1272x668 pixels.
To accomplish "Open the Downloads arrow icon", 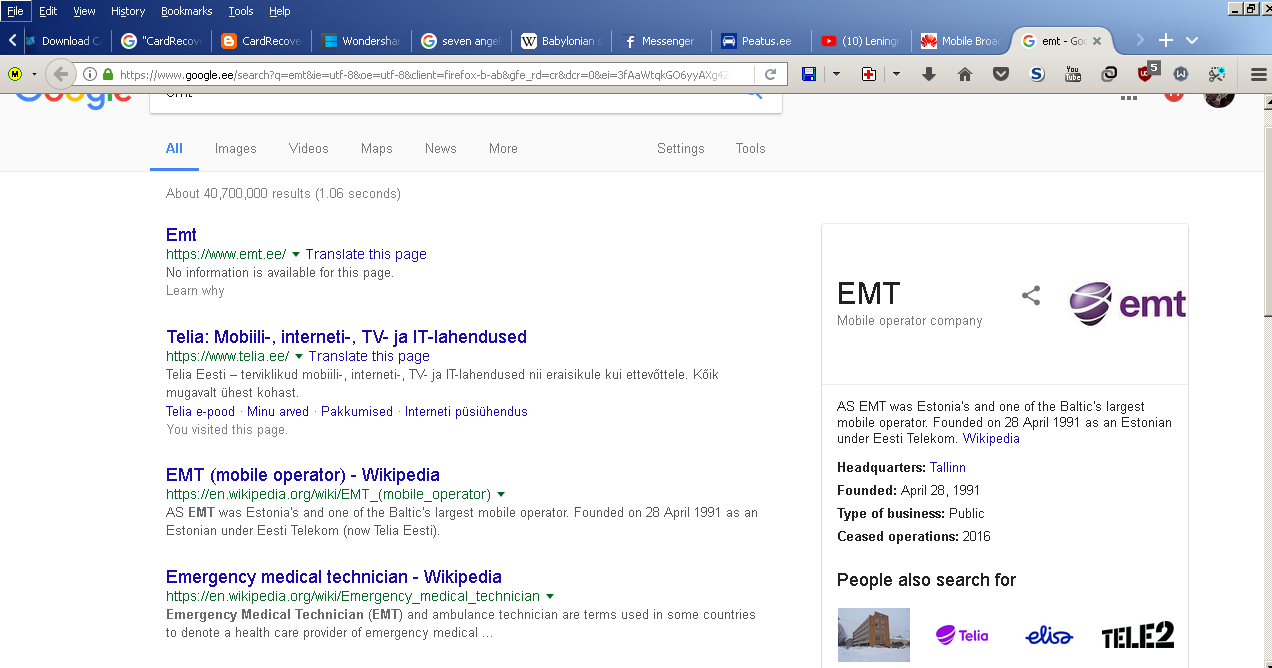I will [x=929, y=74].
